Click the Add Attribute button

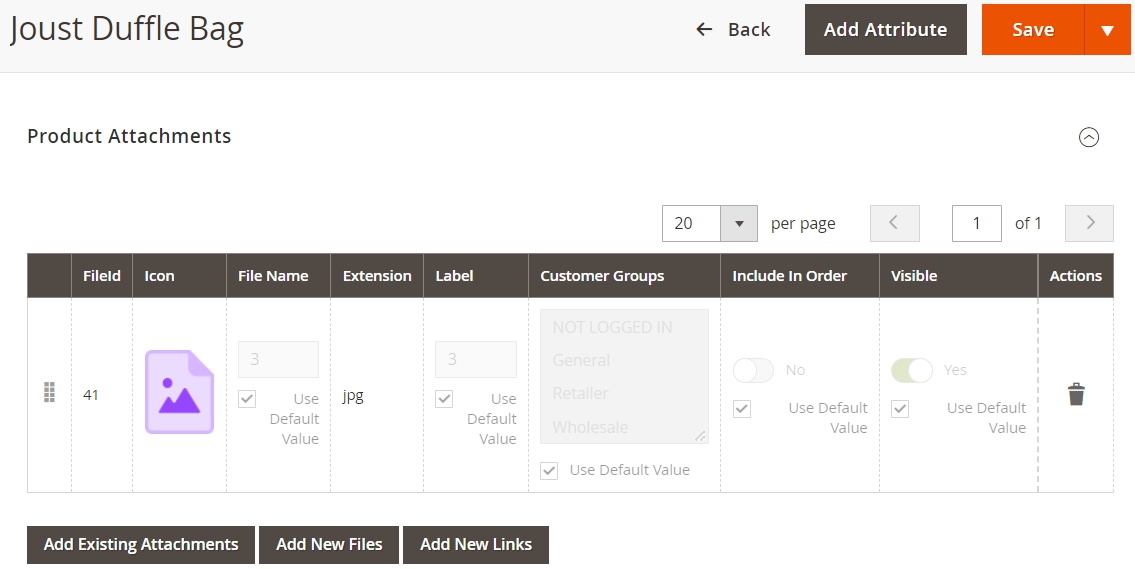[x=885, y=30]
